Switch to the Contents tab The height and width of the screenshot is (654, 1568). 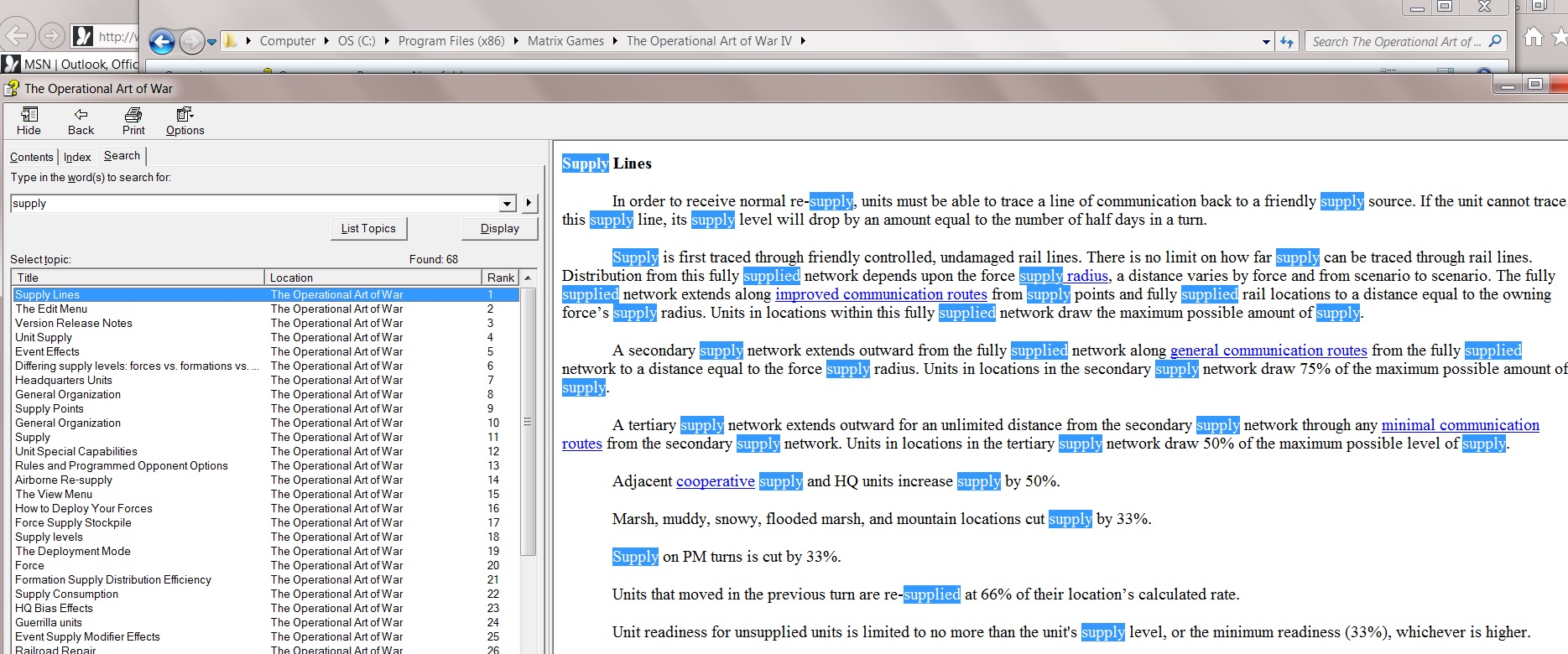32,157
